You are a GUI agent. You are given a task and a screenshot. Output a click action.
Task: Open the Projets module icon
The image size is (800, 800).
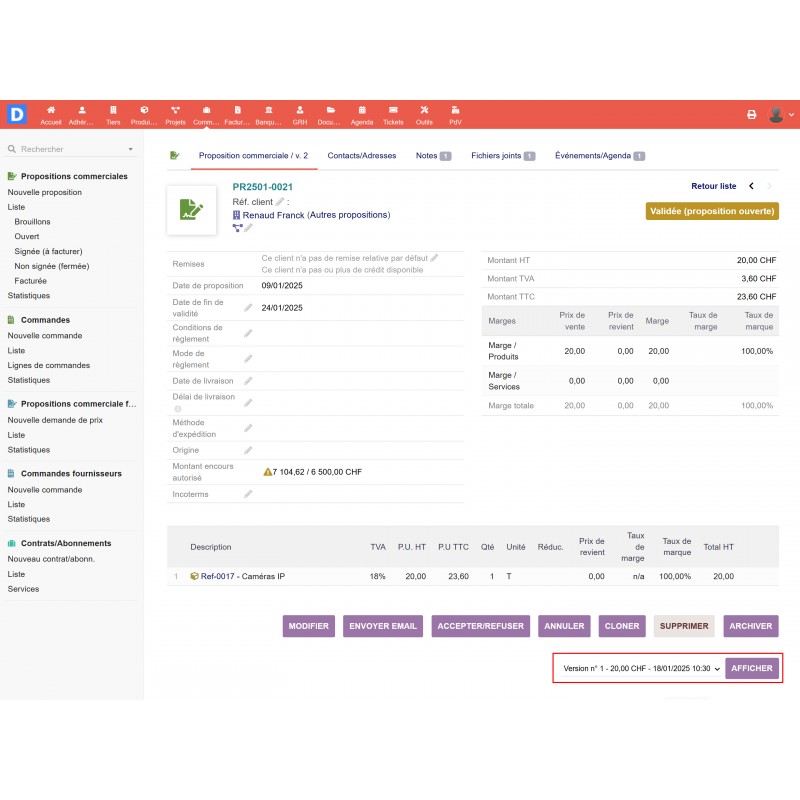coord(173,110)
